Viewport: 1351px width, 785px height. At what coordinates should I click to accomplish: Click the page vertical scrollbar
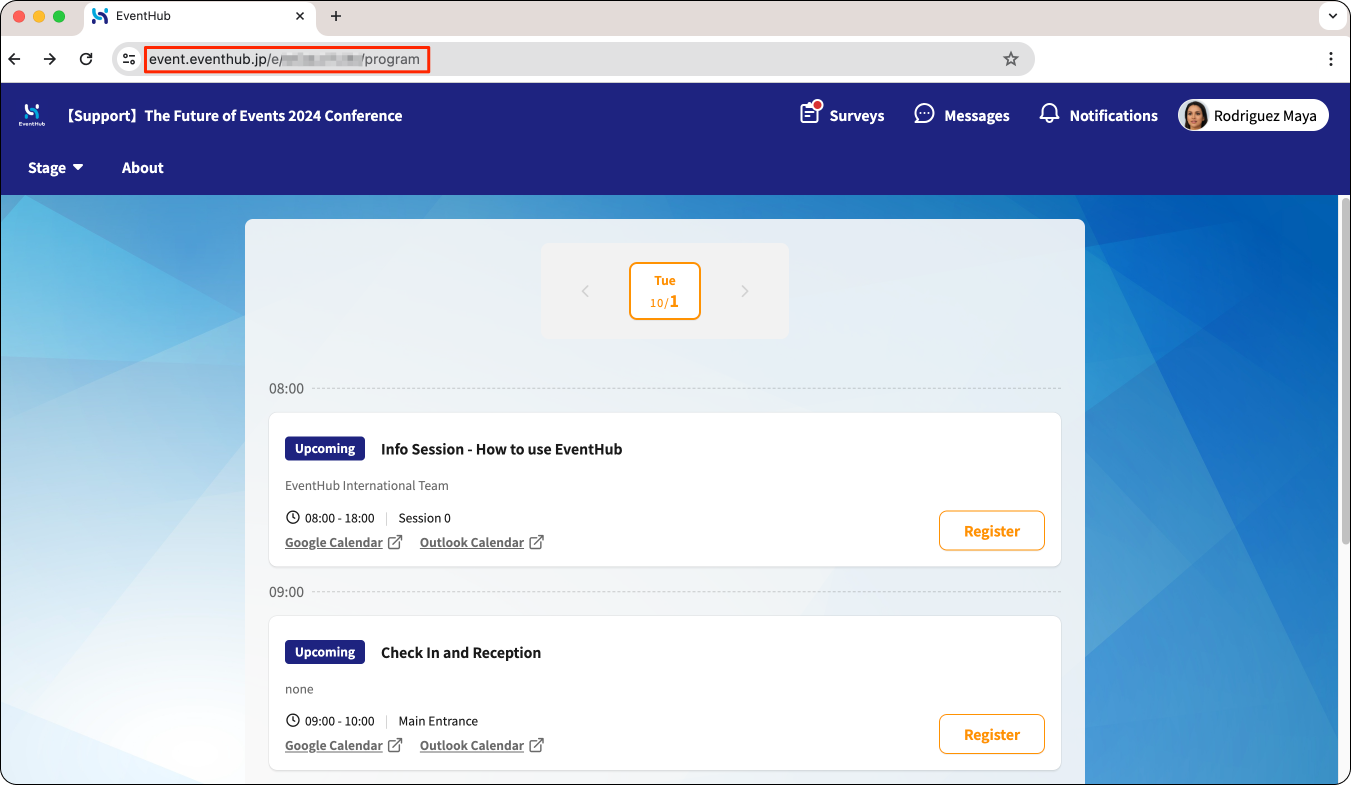click(1344, 370)
